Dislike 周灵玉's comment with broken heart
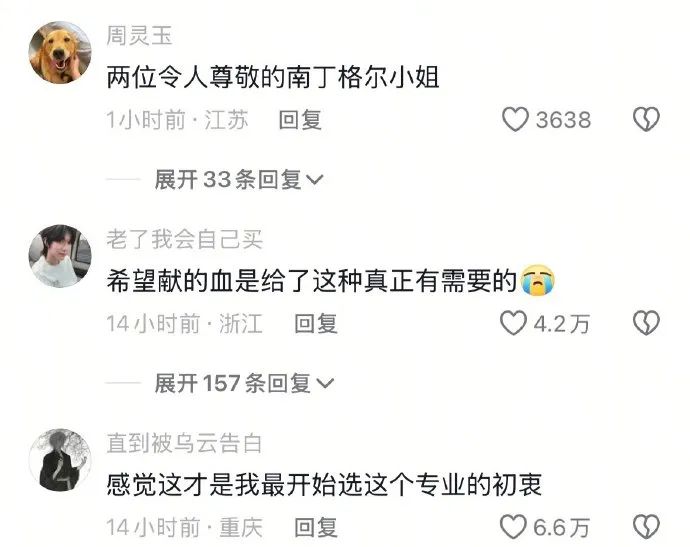The width and height of the screenshot is (690, 547). click(x=646, y=119)
